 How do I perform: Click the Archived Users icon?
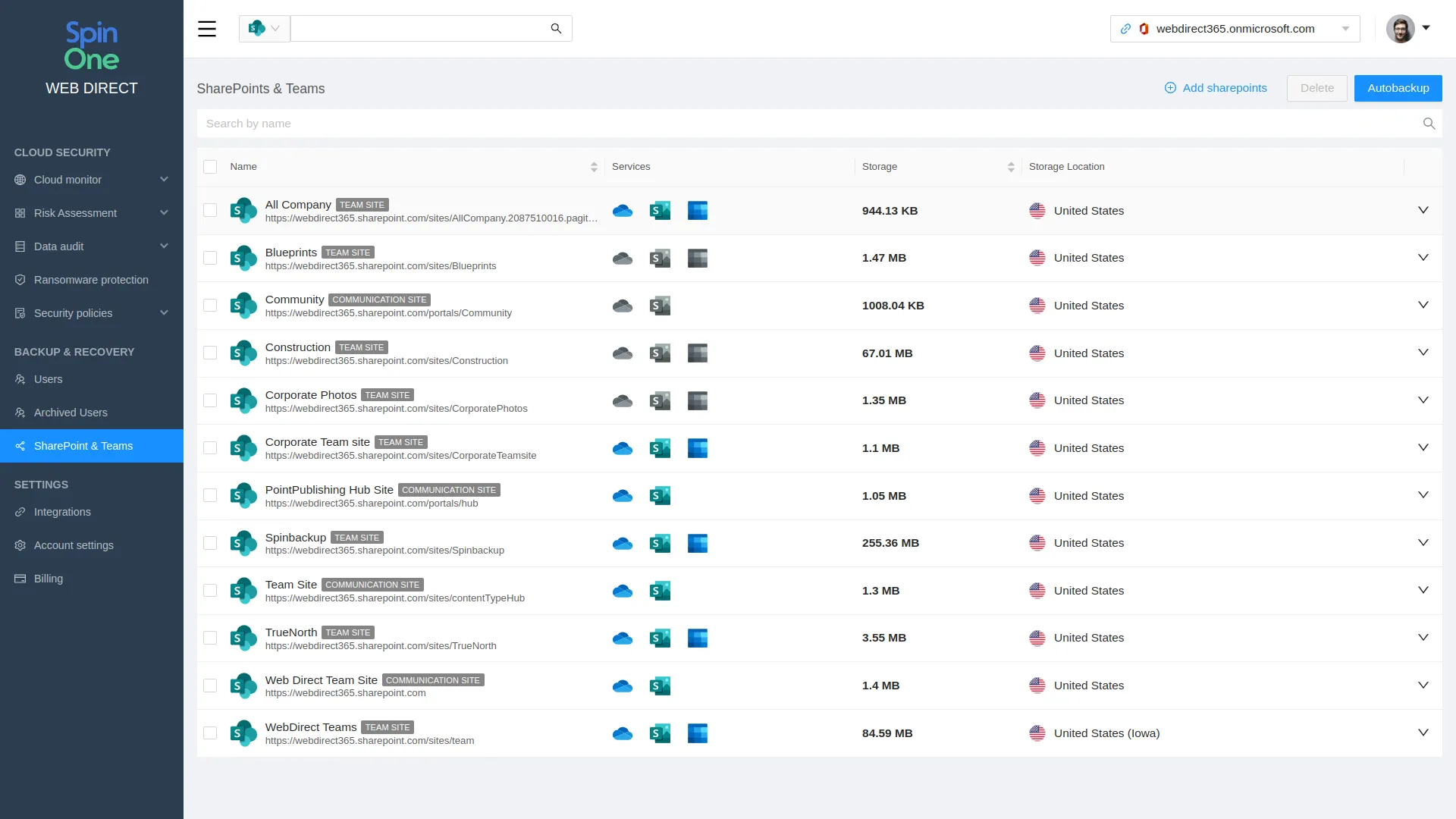click(x=20, y=413)
